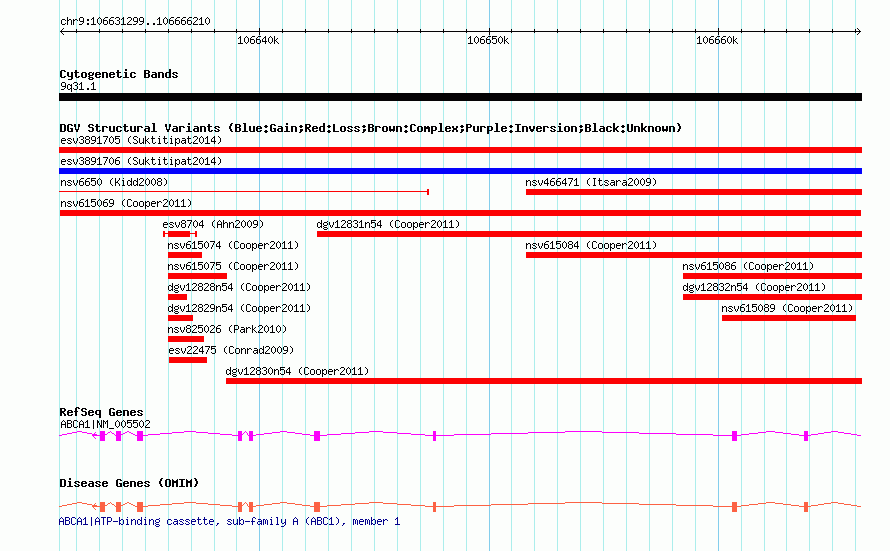Select the dgv12832n54 red bar
This screenshot has height=551, width=890.
773,297
